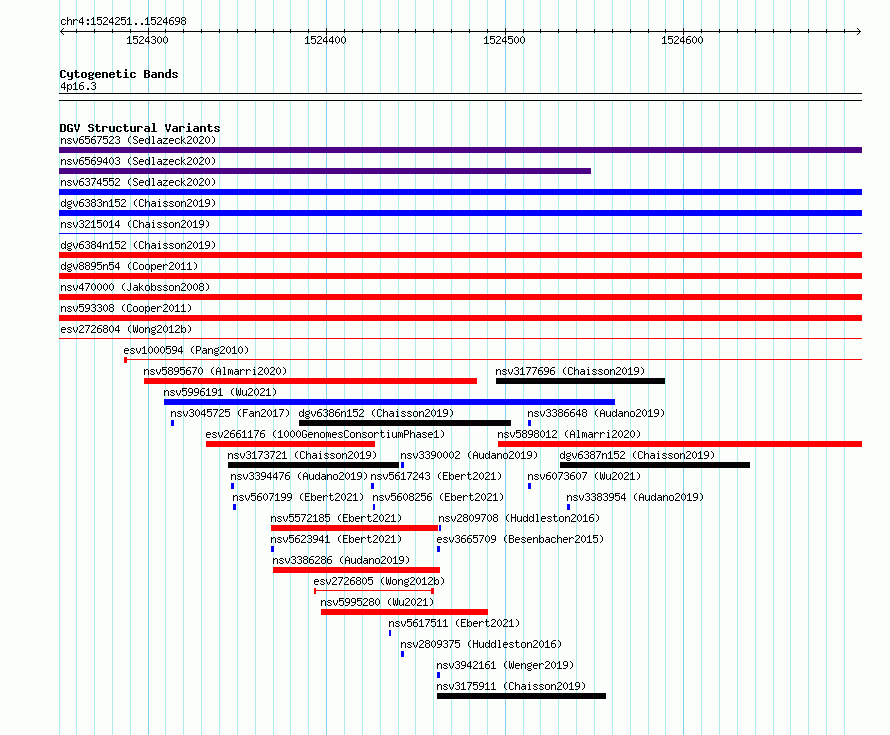
Task: Click nsv3394476 (Audano2019) label
Action: [x=299, y=476]
